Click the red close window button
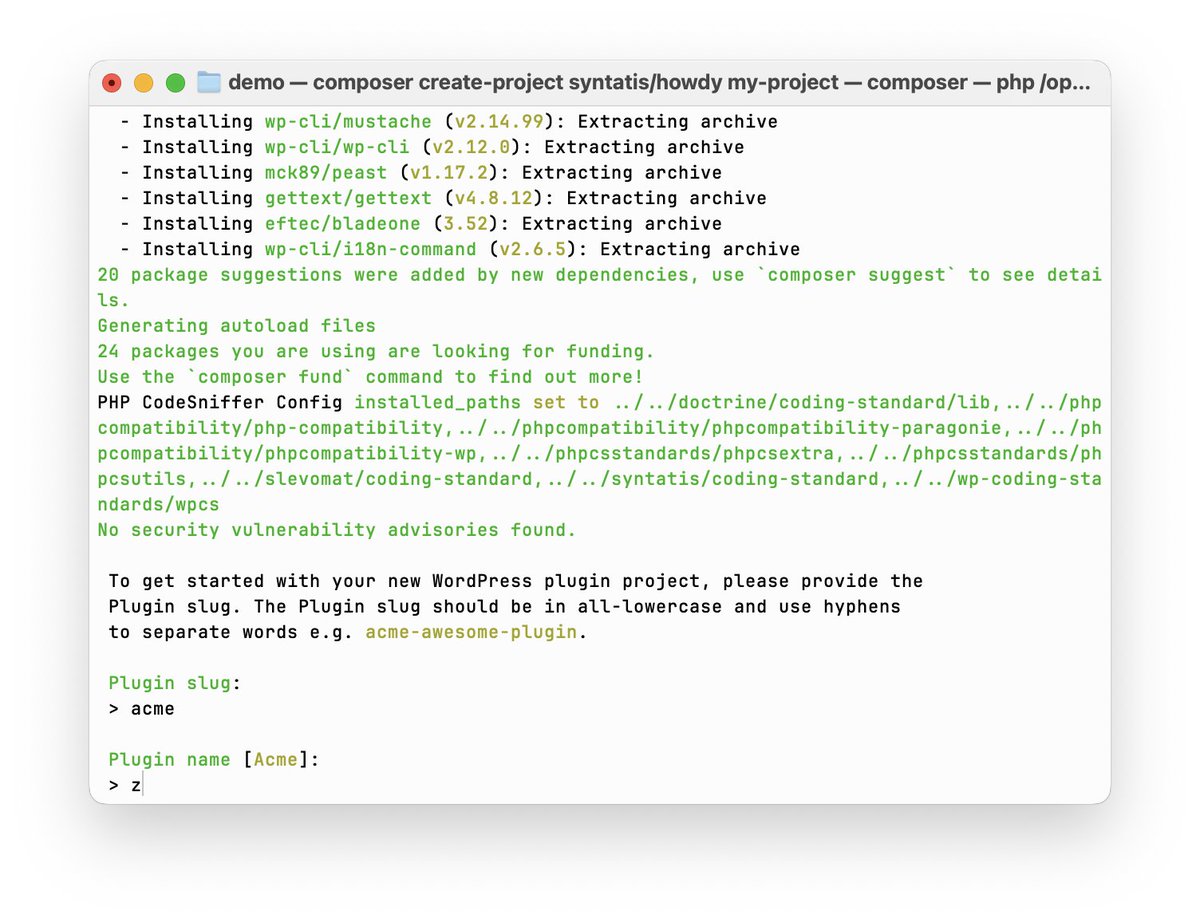The image size is (1200, 922). [112, 83]
